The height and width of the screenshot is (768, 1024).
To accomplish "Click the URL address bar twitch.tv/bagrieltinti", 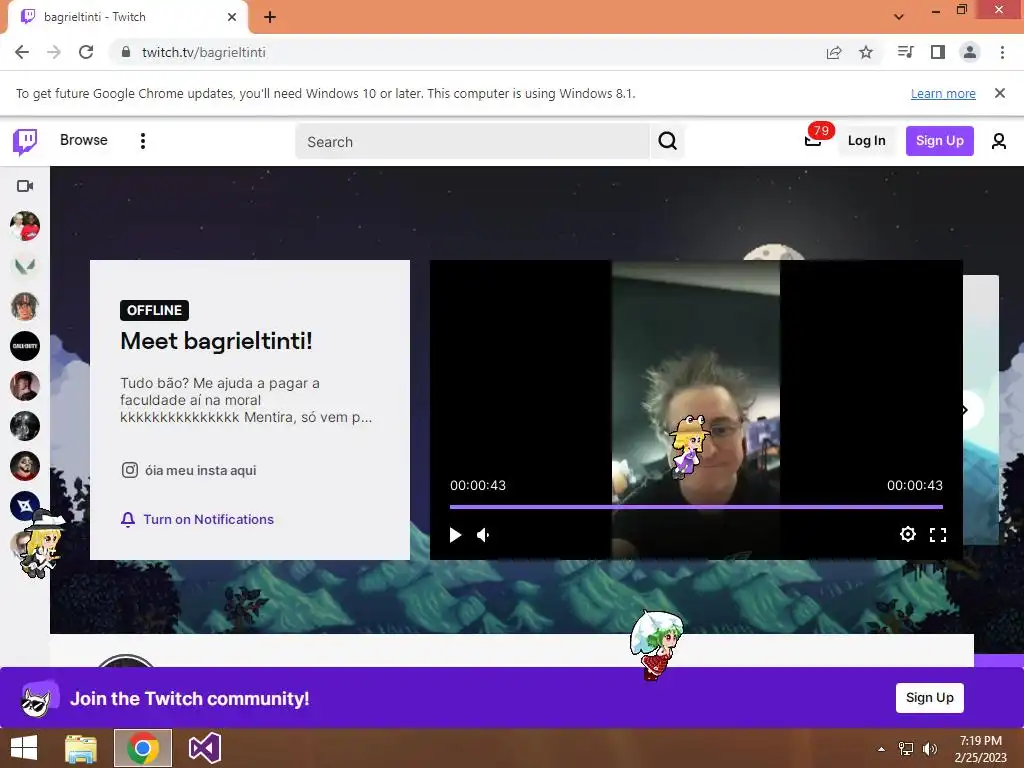I will point(203,52).
